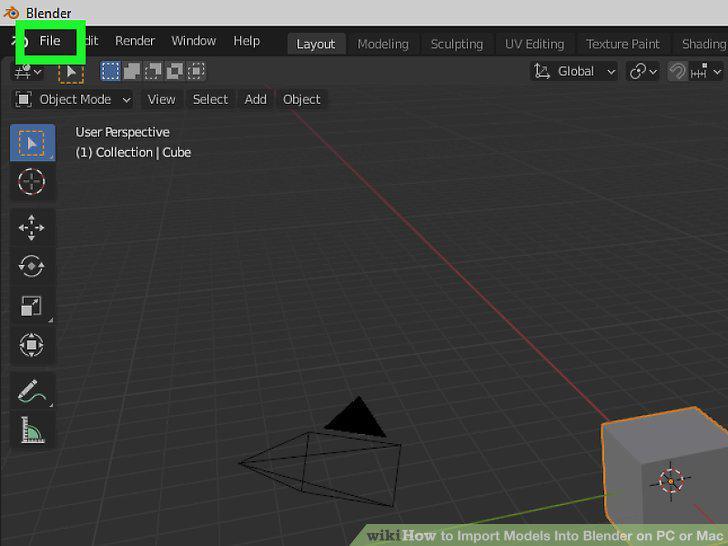Open the pivot point dropdown
The width and height of the screenshot is (728, 546).
click(643, 72)
